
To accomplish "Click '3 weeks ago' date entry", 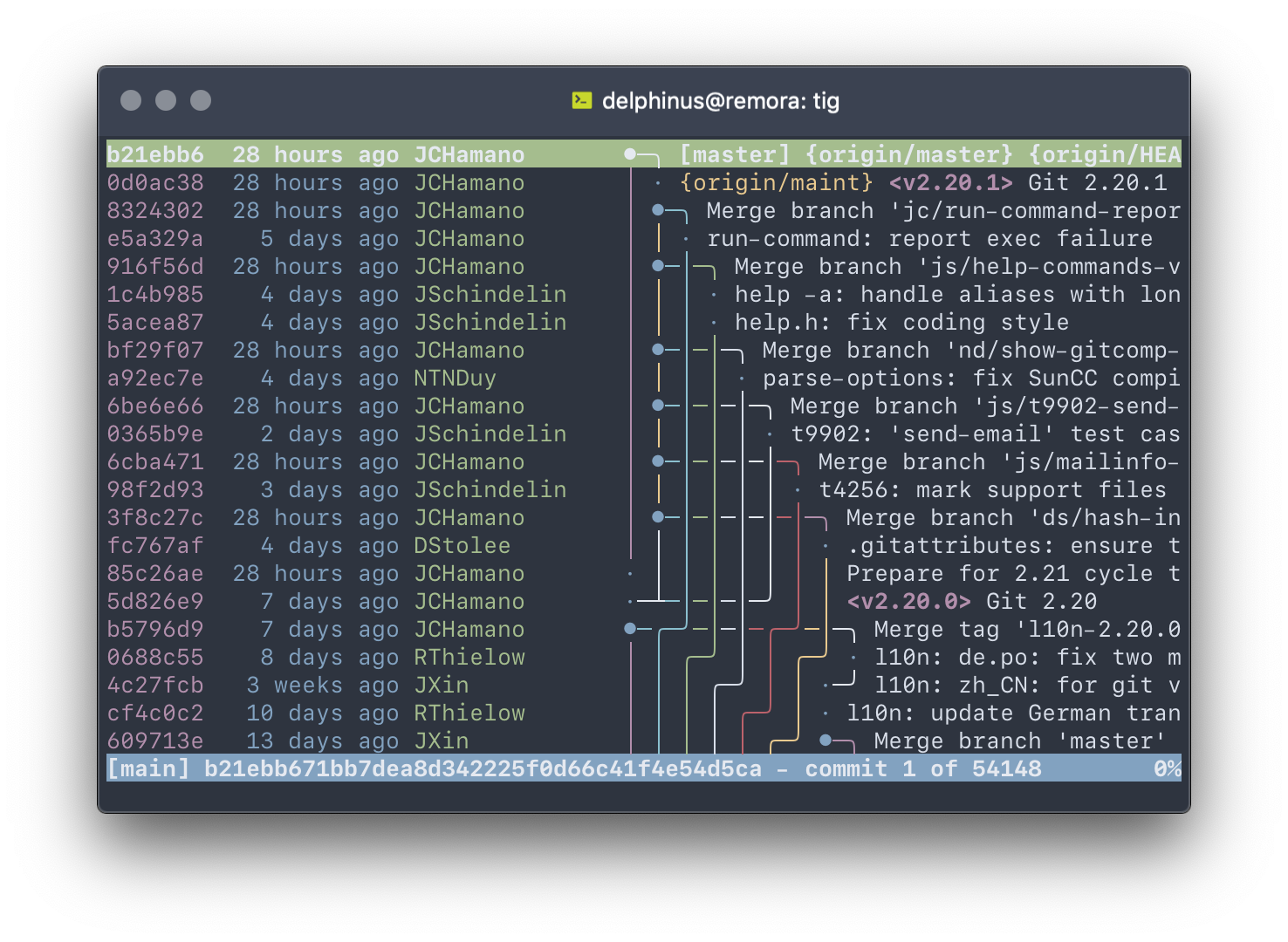I will tap(323, 685).
